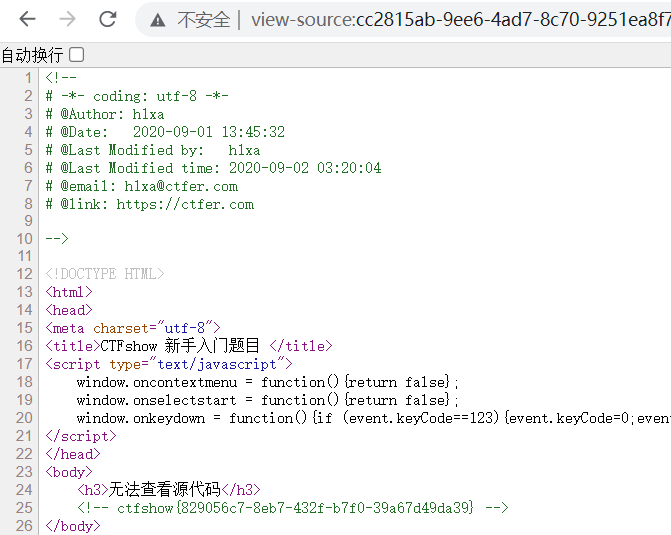Click the '@email: h1xa@ctfer.com' line
671x535 pixels.
[x=142, y=186]
